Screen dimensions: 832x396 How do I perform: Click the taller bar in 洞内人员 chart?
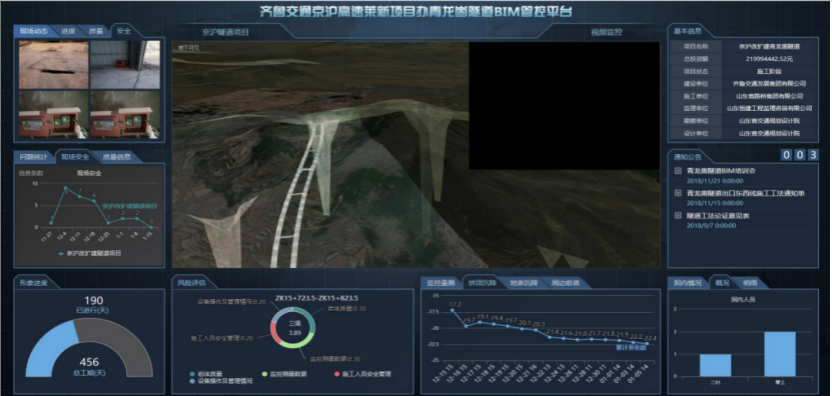coord(779,354)
